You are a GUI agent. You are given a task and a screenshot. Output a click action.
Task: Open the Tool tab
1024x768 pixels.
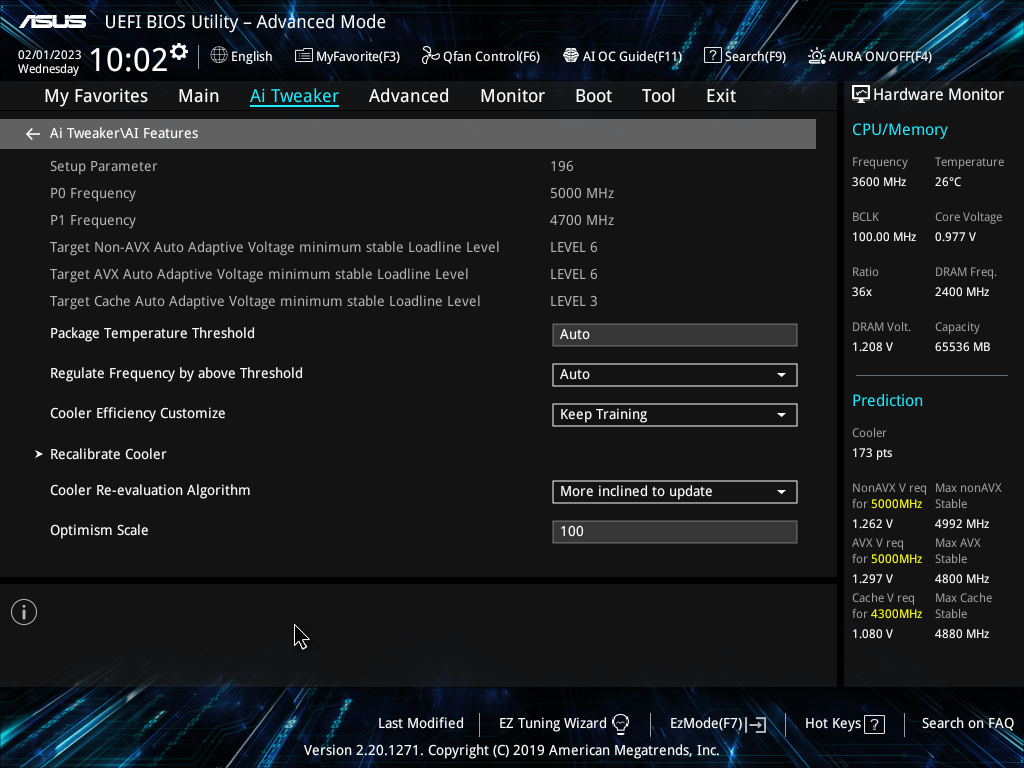[x=658, y=95]
